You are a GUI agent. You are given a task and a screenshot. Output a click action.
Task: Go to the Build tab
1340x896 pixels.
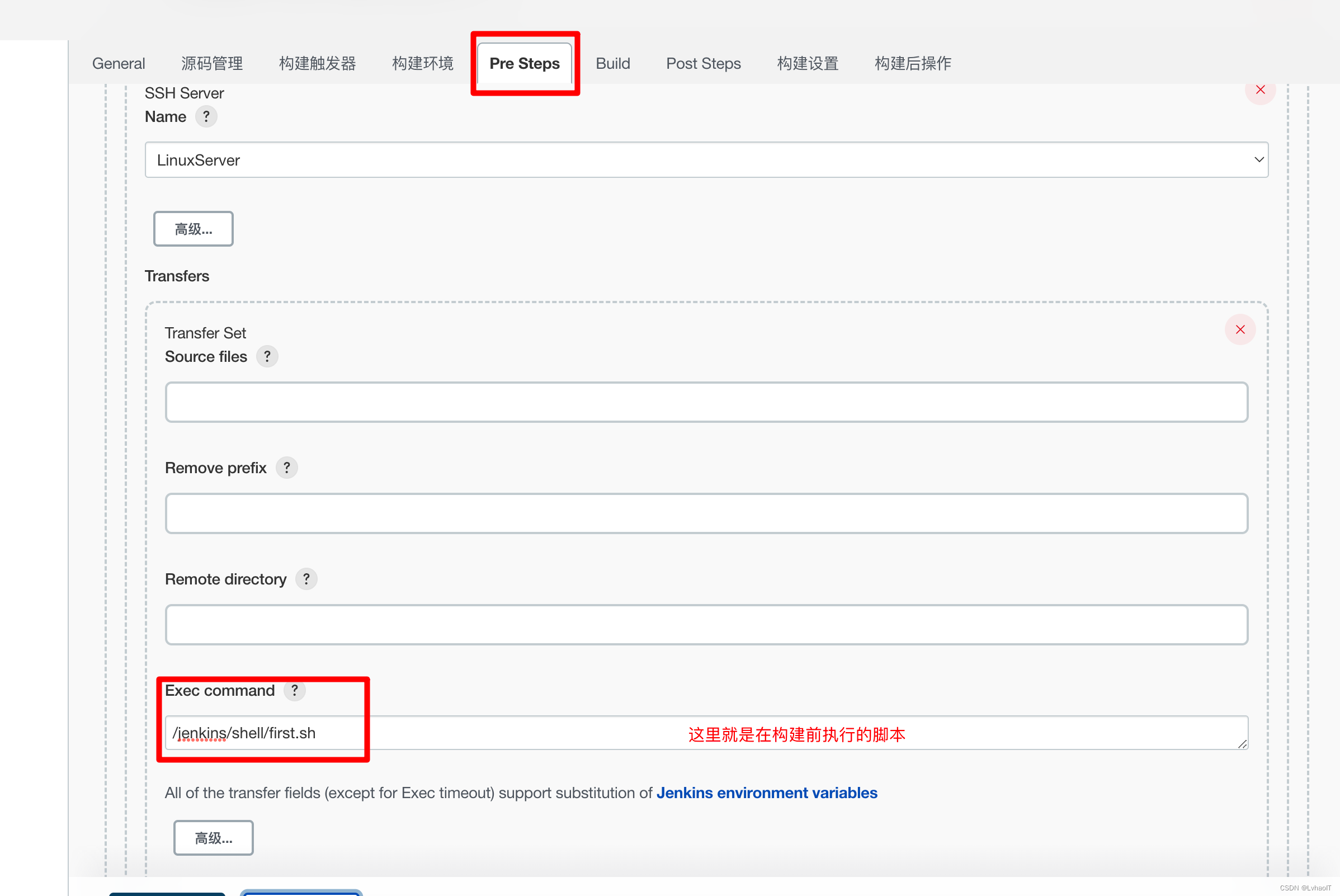click(612, 63)
